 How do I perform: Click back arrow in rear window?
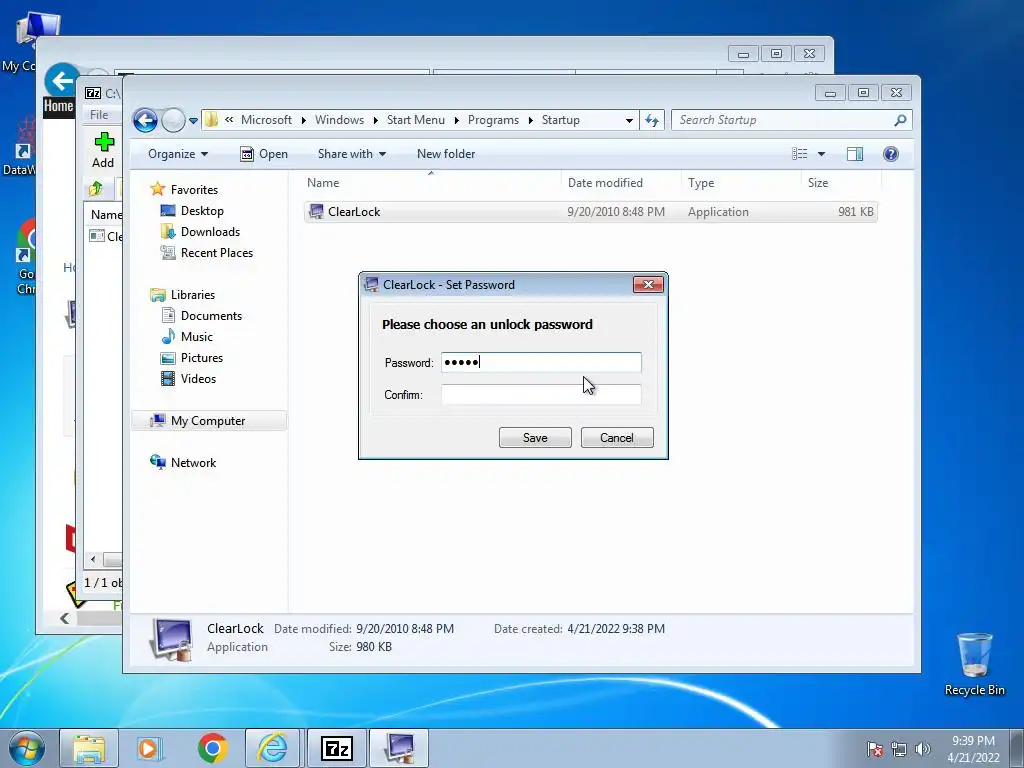62,82
